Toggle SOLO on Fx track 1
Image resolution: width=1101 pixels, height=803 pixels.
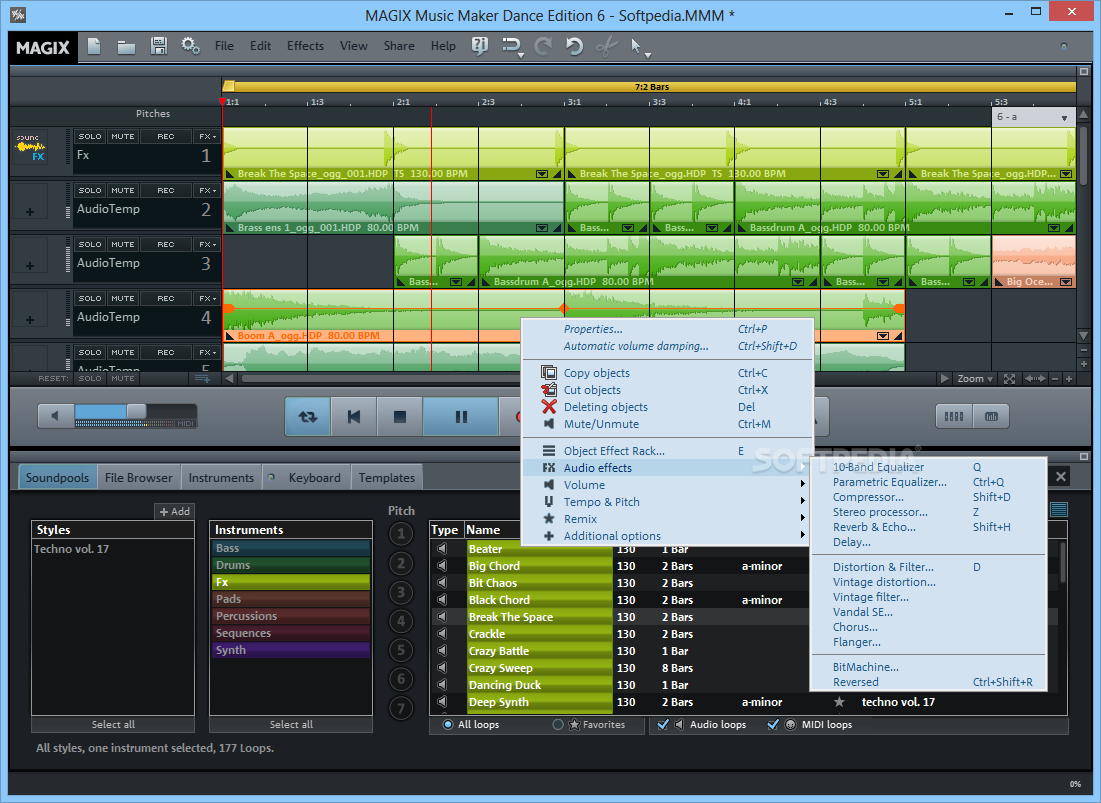pos(89,136)
